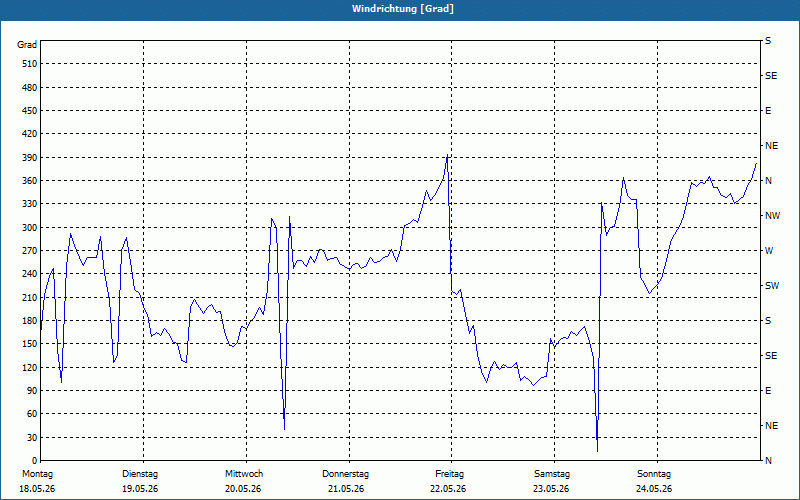This screenshot has width=800, height=500.
Task: Click the Freitag day label
Action: click(x=449, y=474)
